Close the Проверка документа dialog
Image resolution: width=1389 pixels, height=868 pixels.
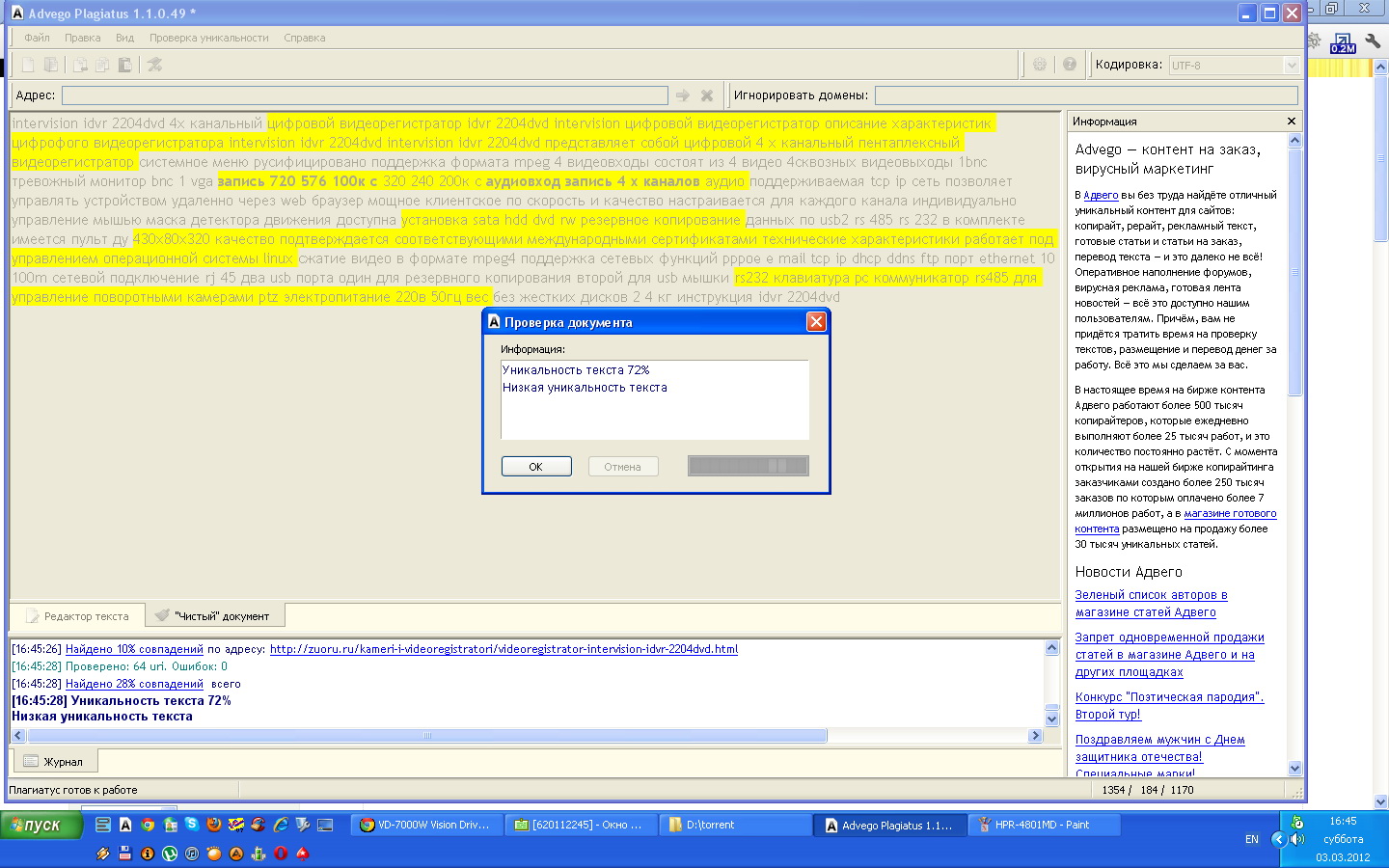[816, 322]
